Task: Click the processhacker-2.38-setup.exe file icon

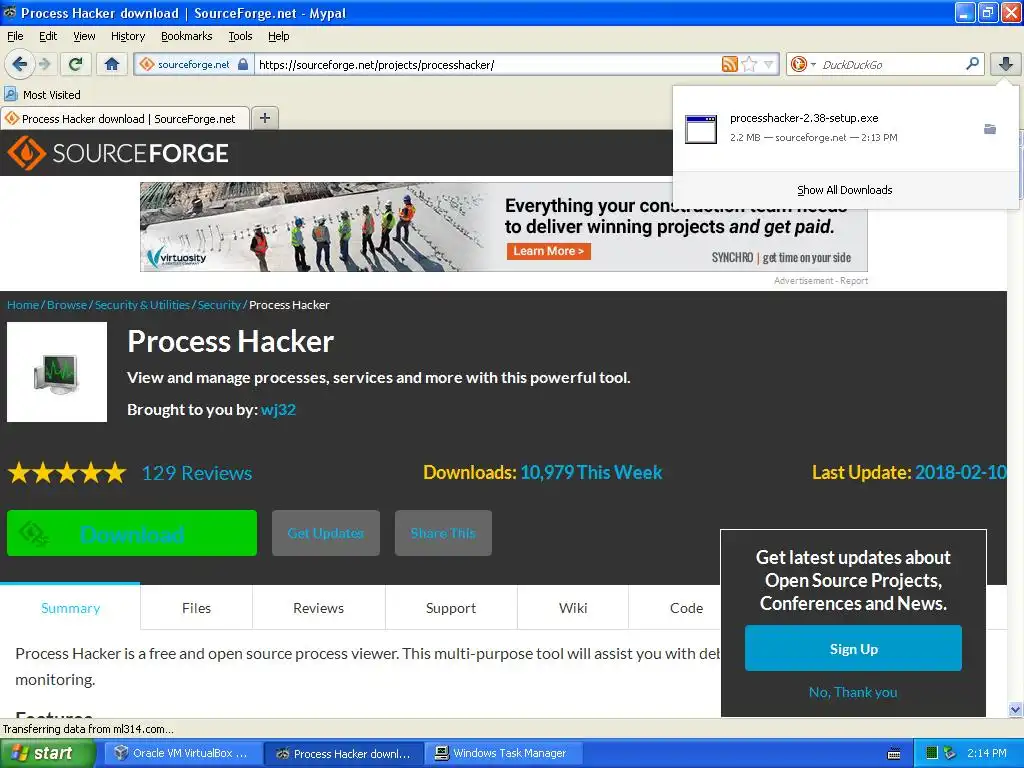Action: (701, 129)
